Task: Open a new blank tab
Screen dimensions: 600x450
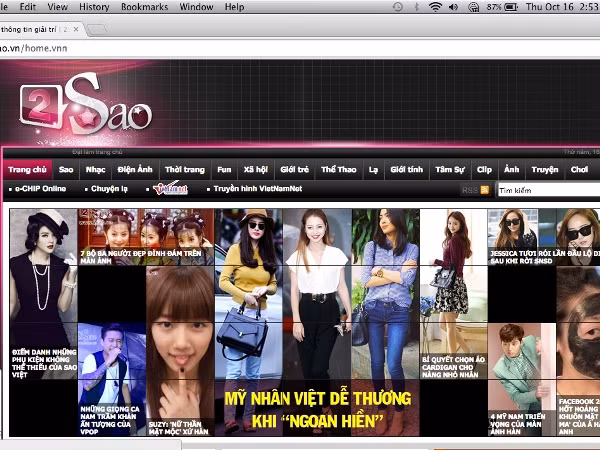Action: point(97,30)
